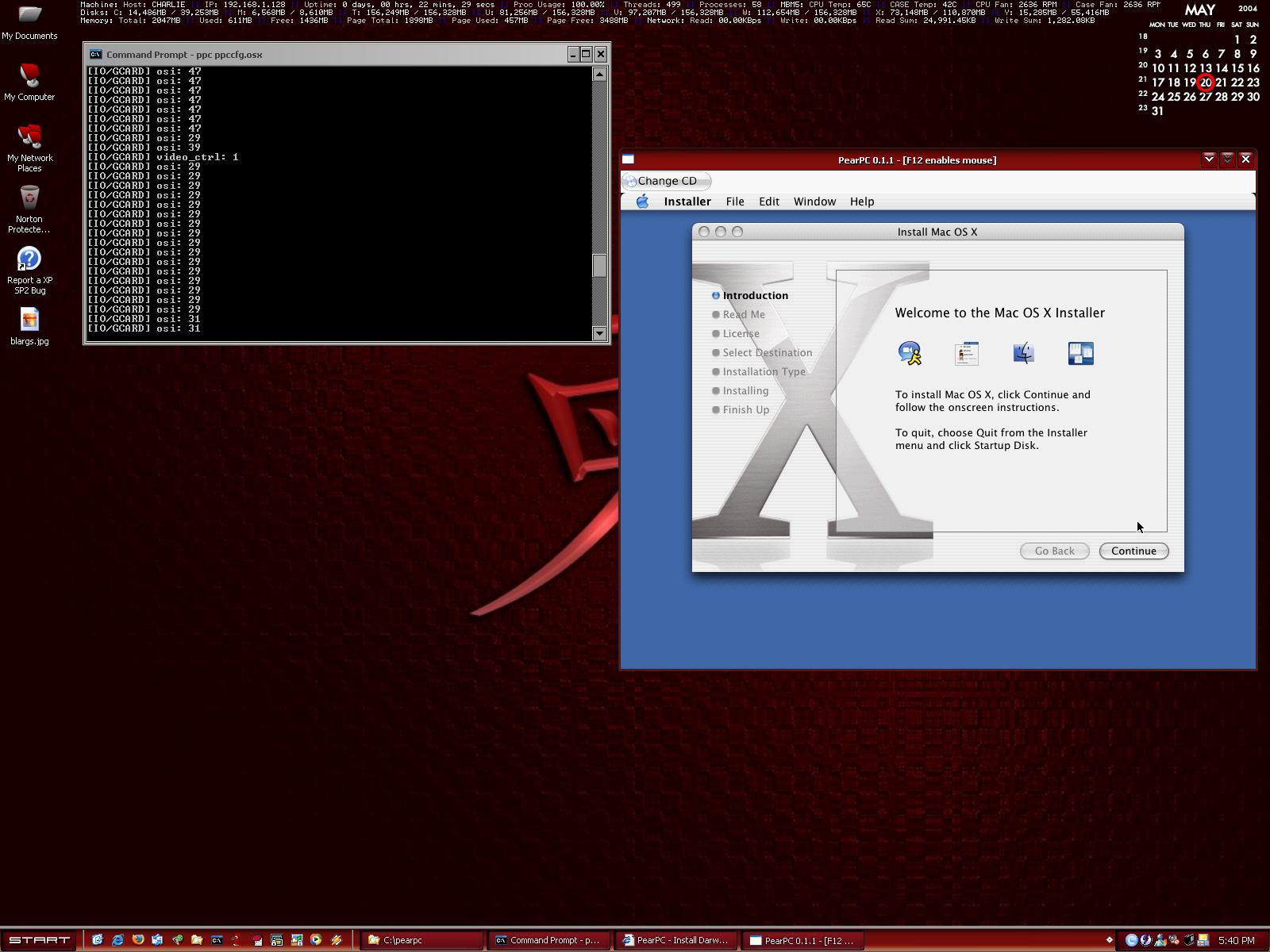Select Report a XP SP2 Bug shortcut

coord(29,271)
